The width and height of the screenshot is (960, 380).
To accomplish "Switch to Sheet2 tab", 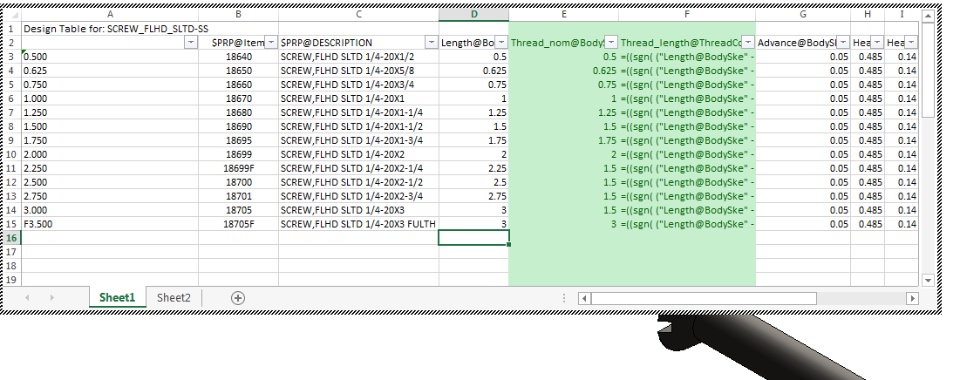I will pyautogui.click(x=173, y=297).
